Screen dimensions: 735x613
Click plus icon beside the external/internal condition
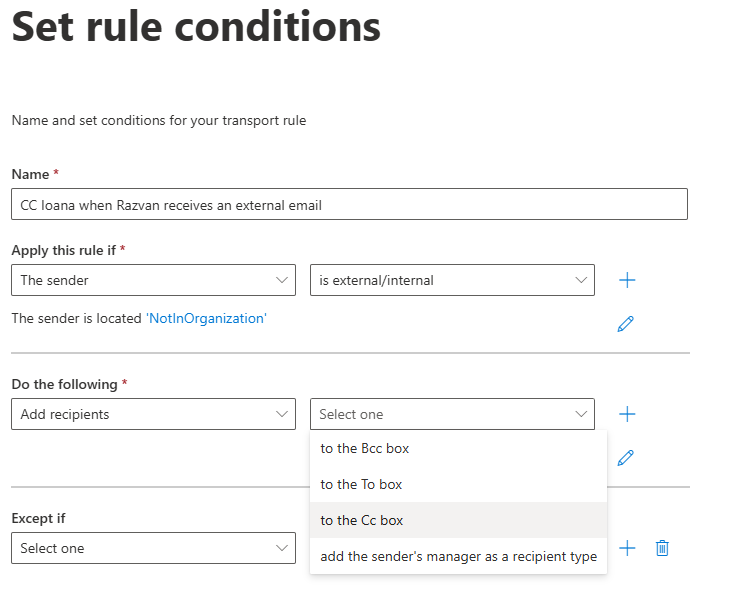(627, 280)
